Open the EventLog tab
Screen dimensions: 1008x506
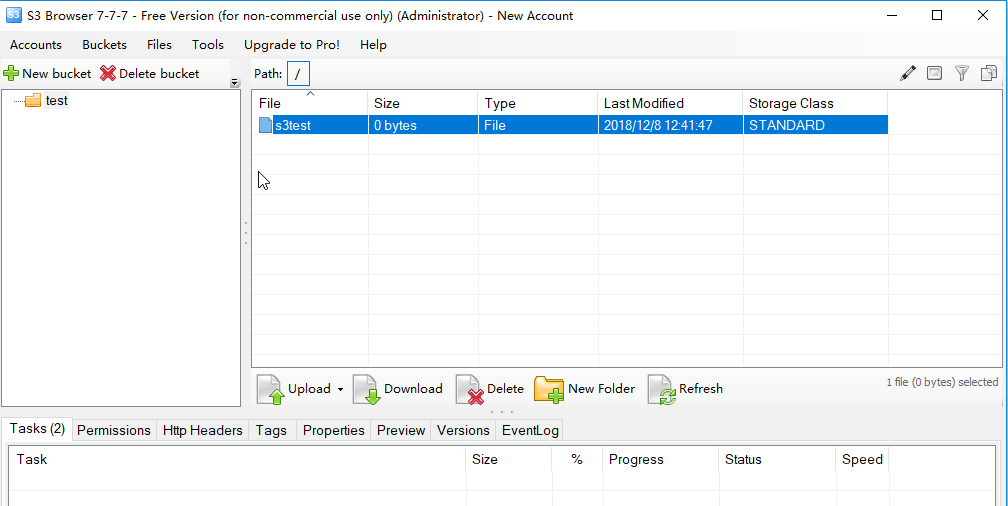coord(529,430)
